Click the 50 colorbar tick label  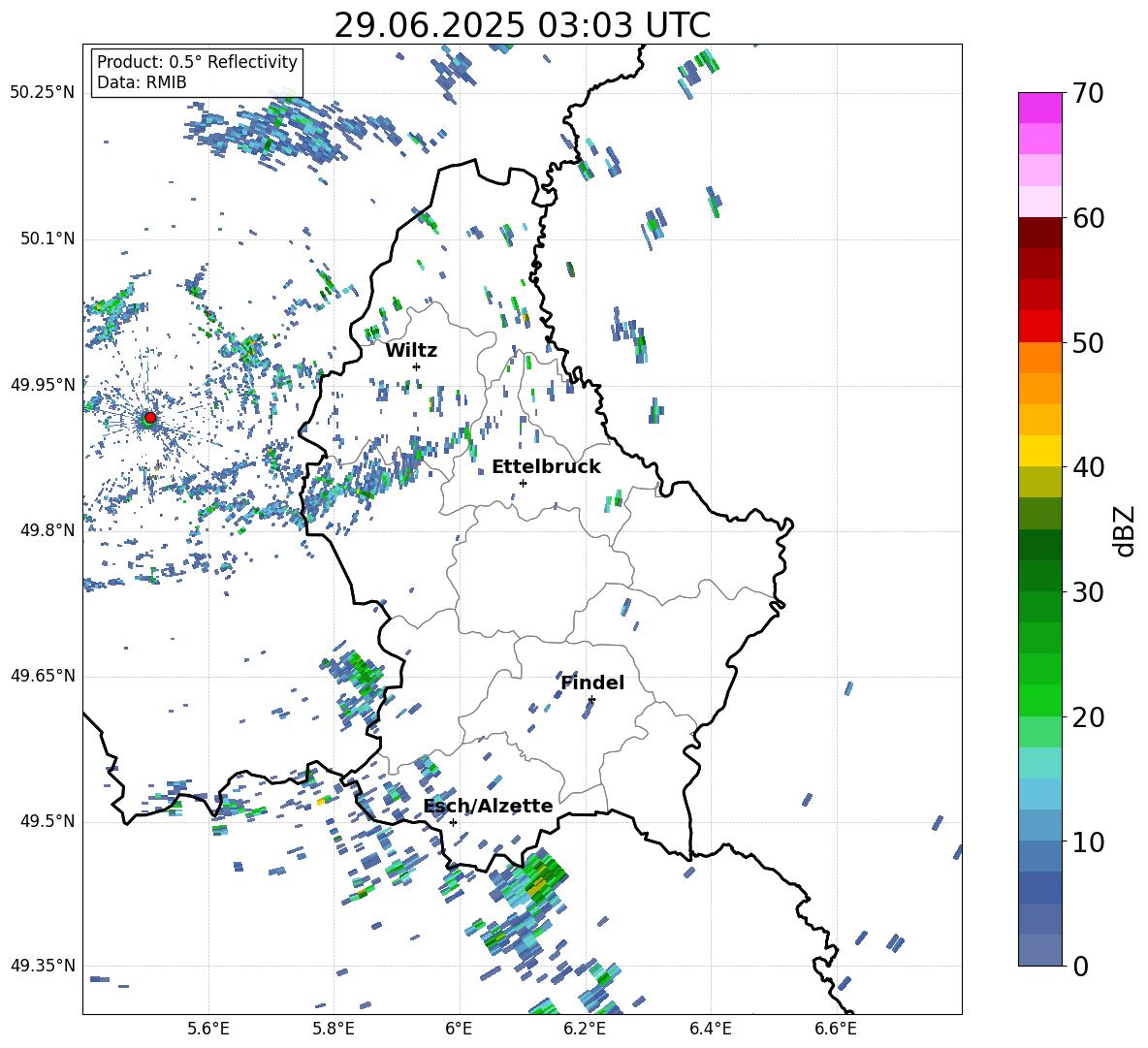click(x=1089, y=342)
